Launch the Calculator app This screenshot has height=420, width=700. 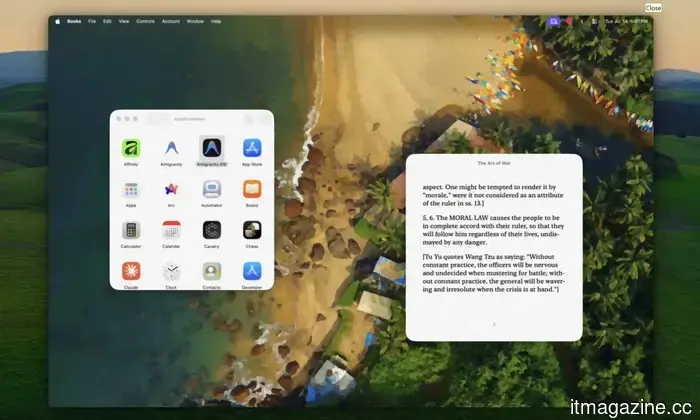click(x=131, y=230)
